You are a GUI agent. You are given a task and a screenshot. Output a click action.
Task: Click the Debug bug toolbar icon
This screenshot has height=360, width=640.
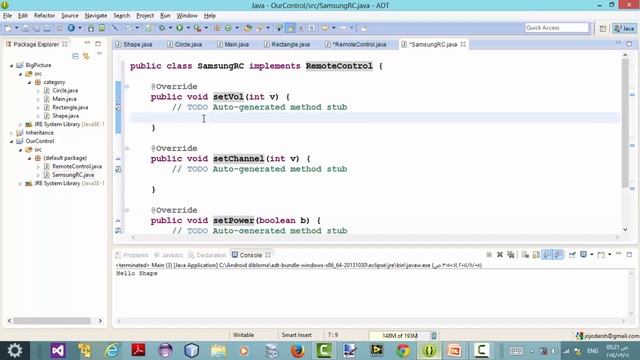click(162, 28)
